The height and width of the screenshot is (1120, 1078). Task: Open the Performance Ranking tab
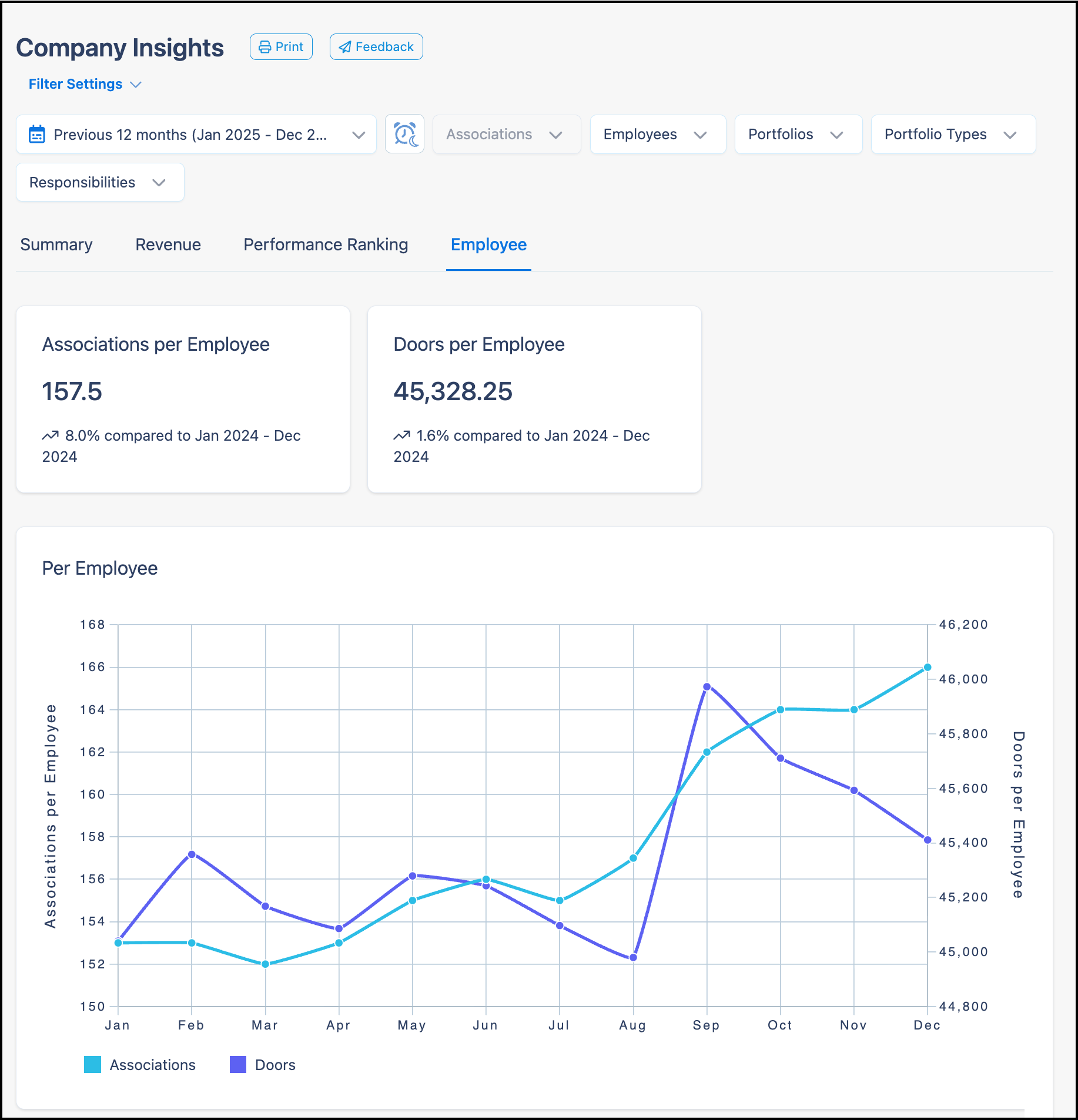pyautogui.click(x=325, y=244)
